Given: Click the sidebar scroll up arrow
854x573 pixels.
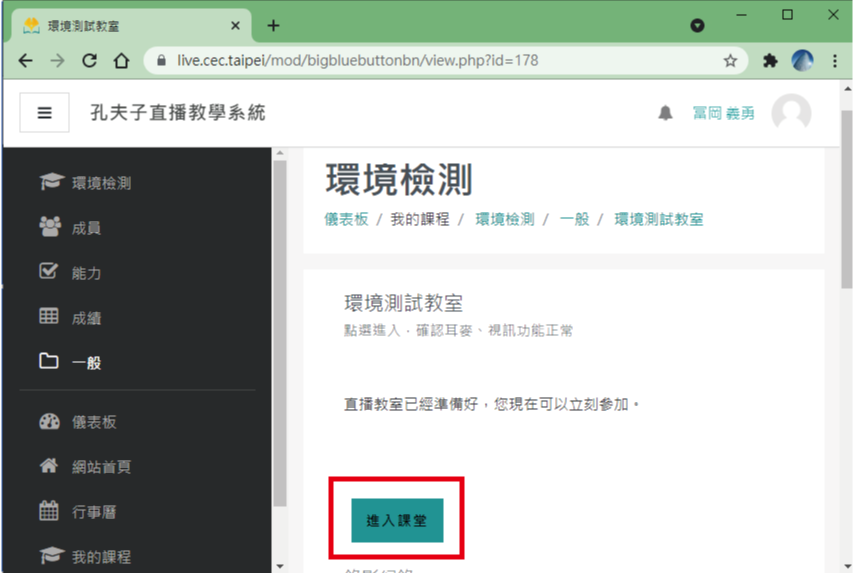Looking at the screenshot, I should tap(280, 154).
